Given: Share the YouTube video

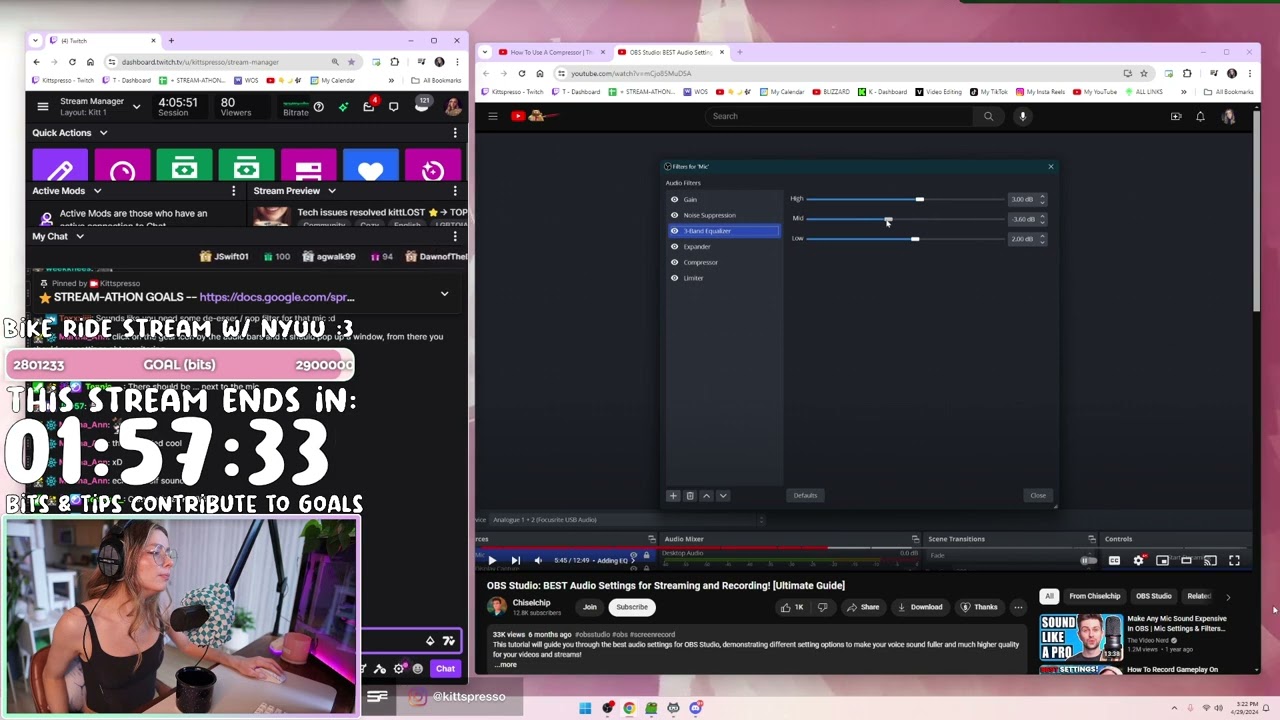Looking at the screenshot, I should (863, 607).
